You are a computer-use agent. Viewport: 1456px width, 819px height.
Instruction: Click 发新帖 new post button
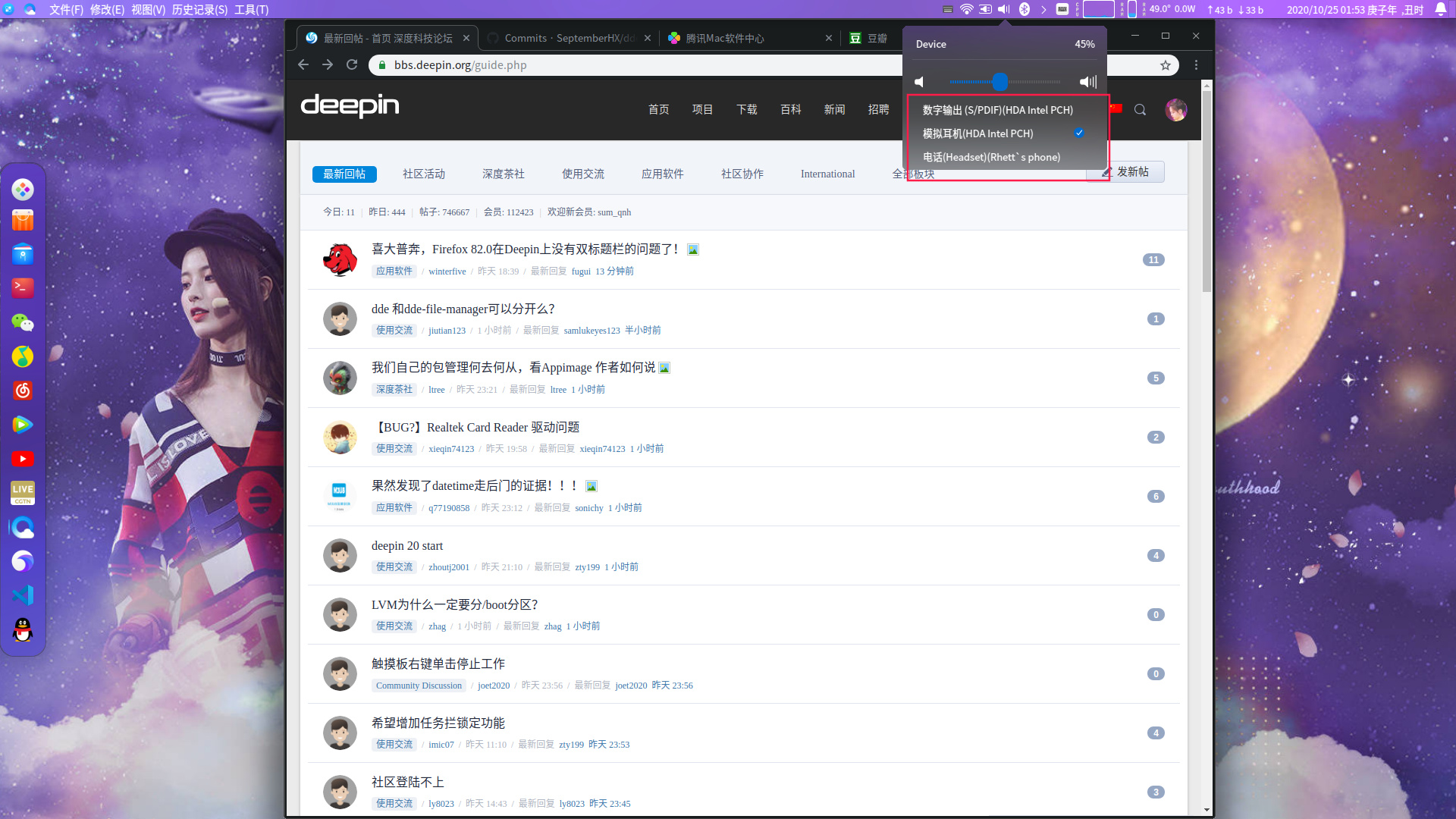point(1125,172)
